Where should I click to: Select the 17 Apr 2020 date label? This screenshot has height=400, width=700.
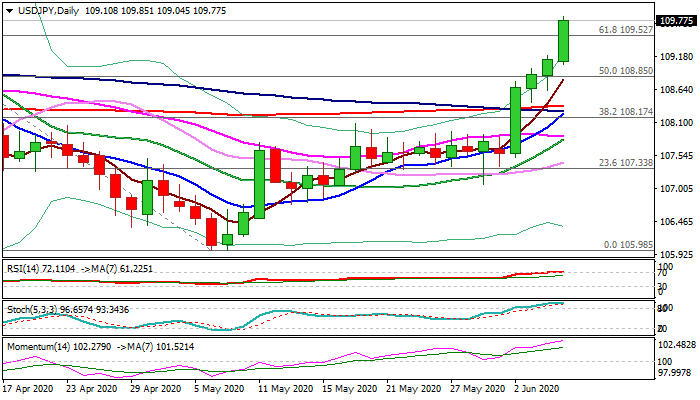[28, 389]
